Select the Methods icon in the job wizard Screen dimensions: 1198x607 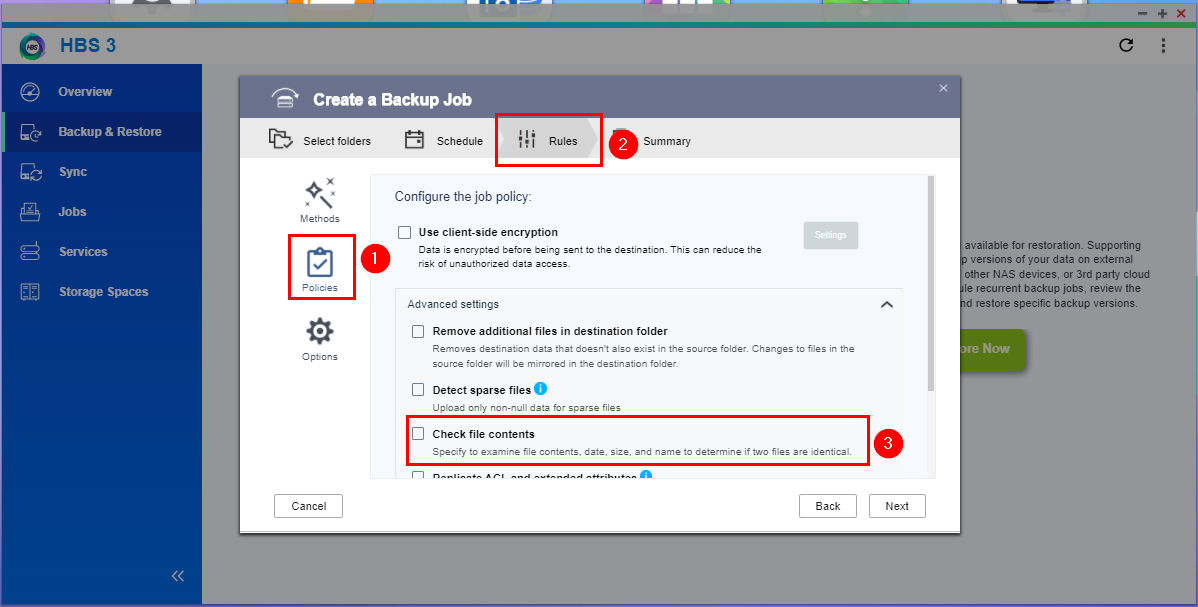point(319,198)
